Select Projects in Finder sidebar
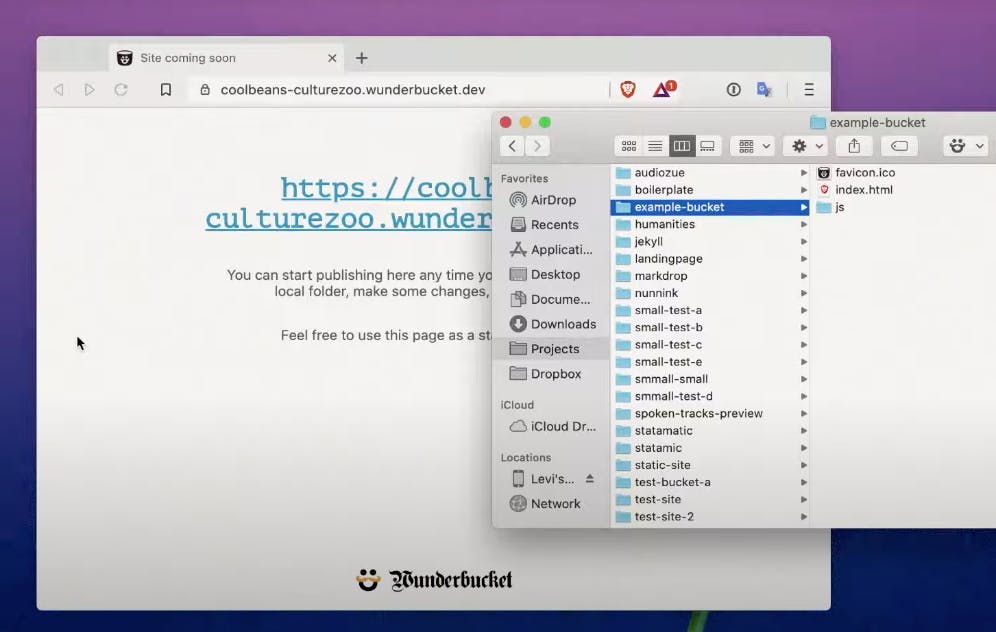 click(551, 349)
